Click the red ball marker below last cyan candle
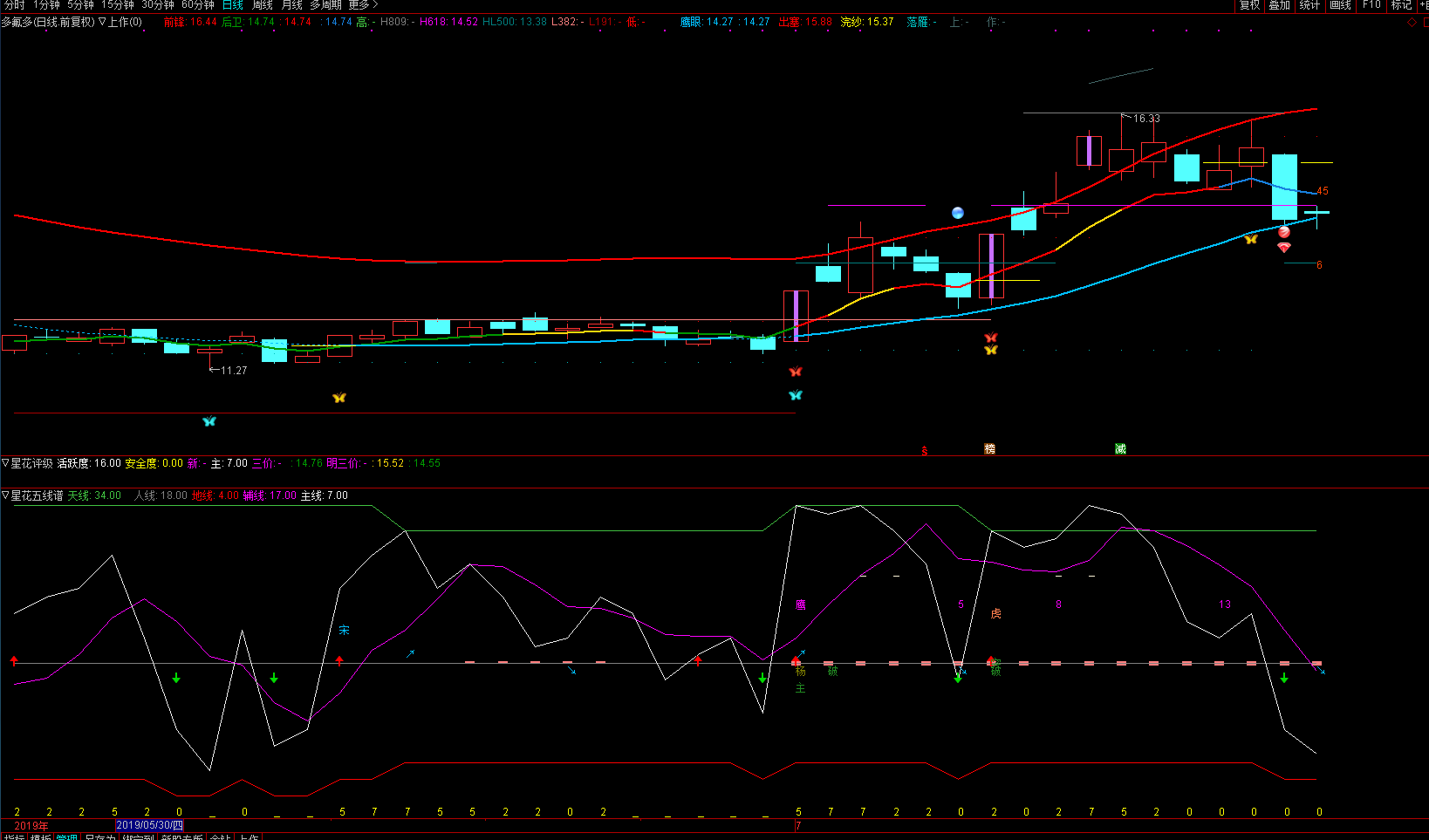Image resolution: width=1429 pixels, height=840 pixels. [x=1284, y=232]
